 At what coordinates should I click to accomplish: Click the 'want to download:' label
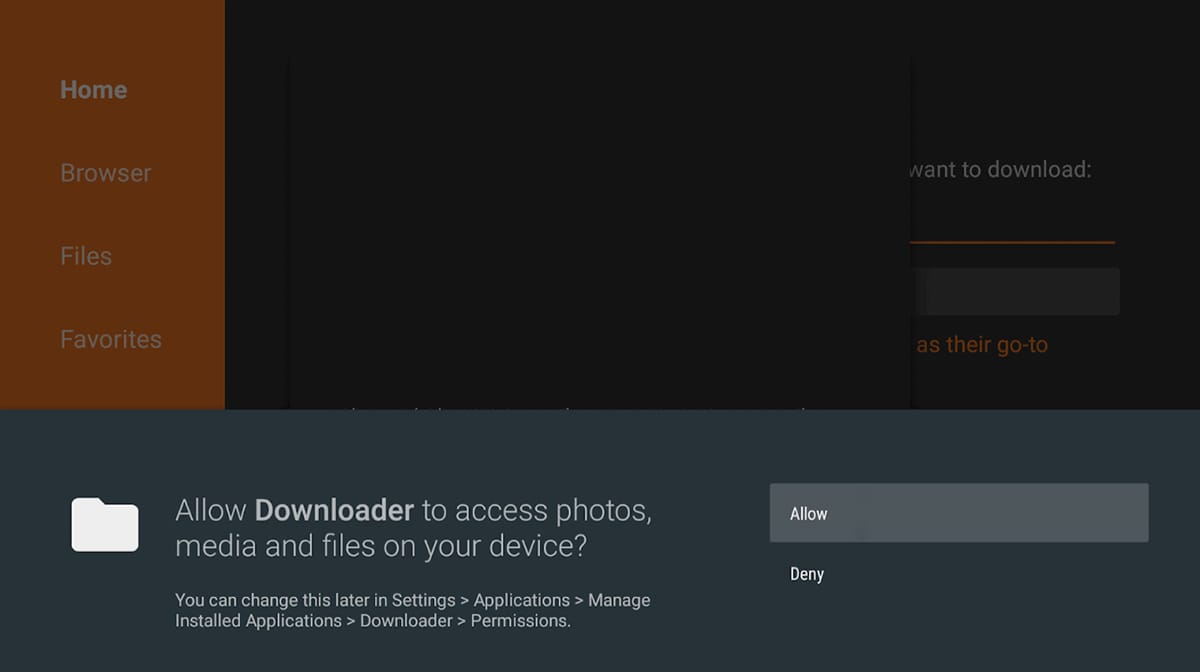click(x=1000, y=170)
